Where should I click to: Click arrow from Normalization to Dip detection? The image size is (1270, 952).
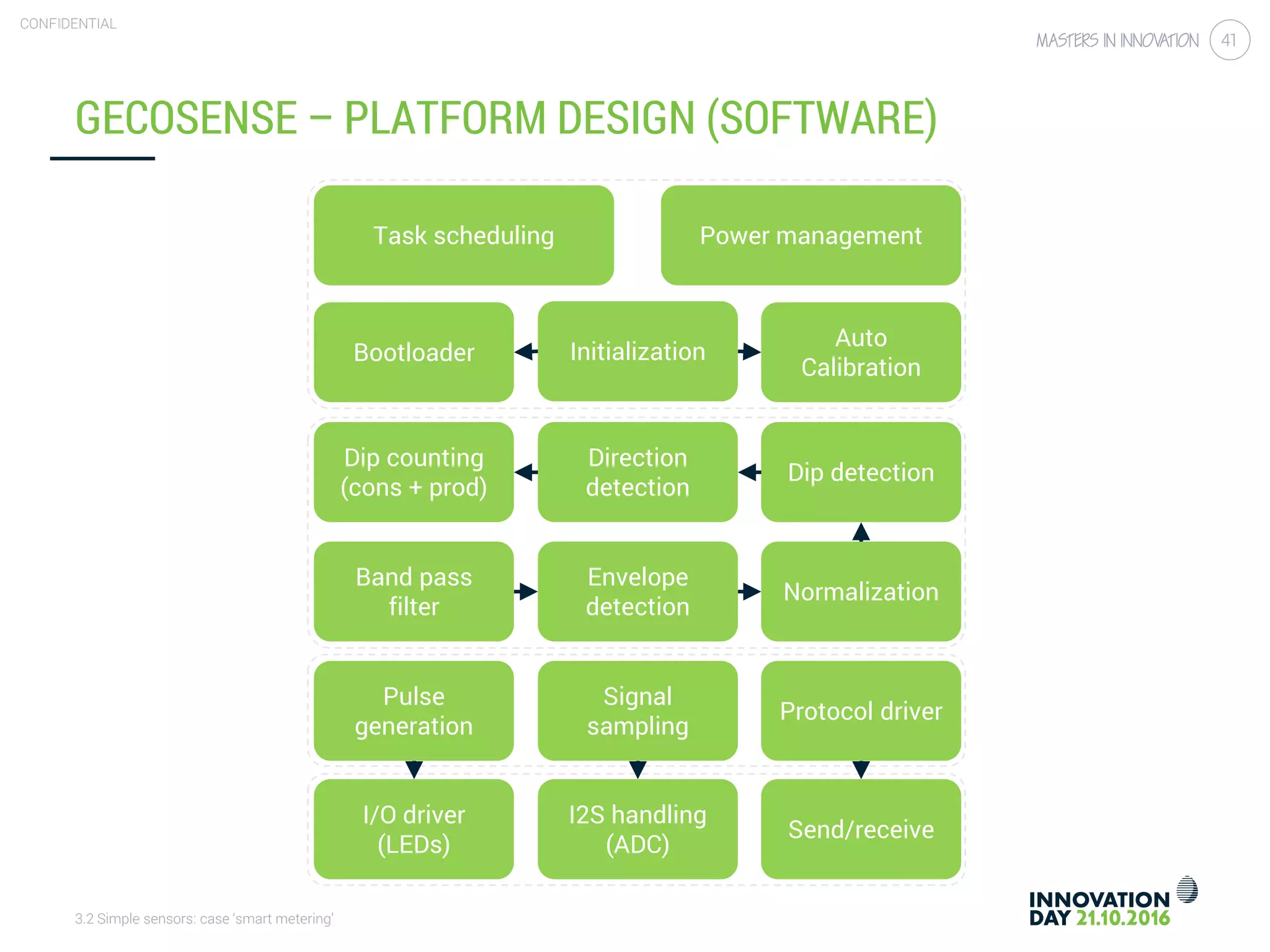tap(861, 532)
